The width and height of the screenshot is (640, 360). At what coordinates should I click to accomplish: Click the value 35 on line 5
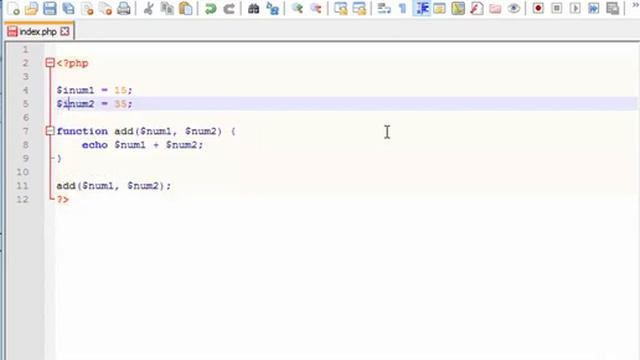click(x=120, y=104)
